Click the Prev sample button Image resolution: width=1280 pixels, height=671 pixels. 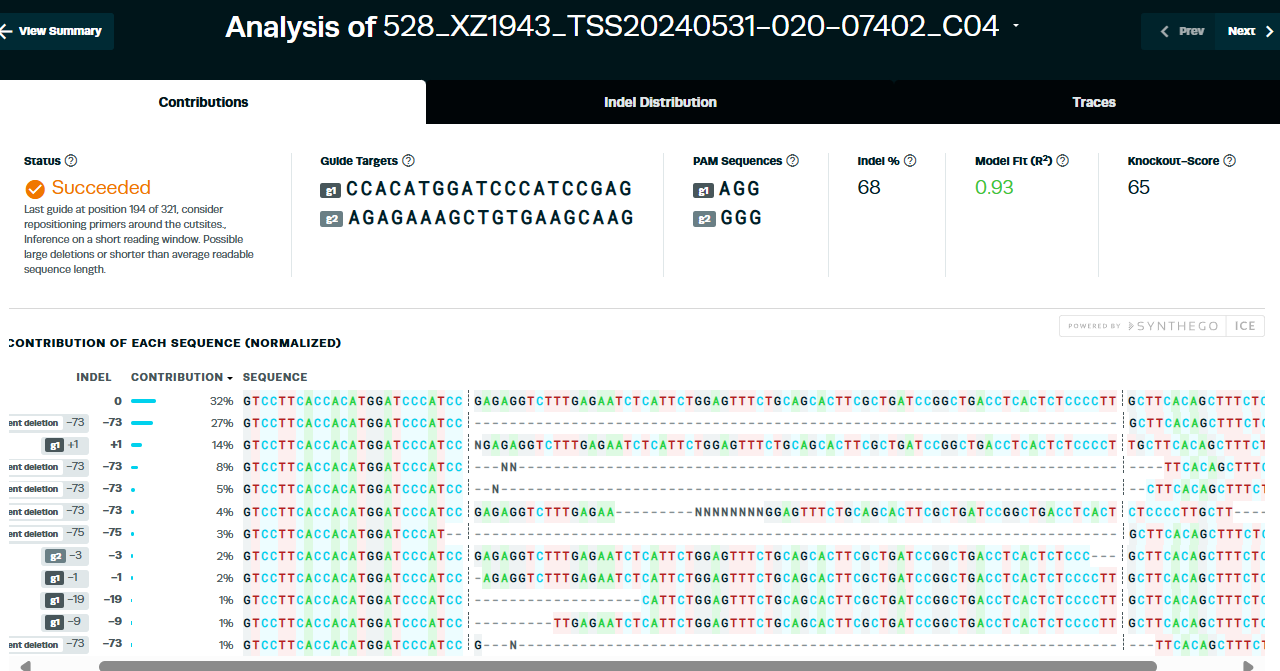pos(1180,31)
